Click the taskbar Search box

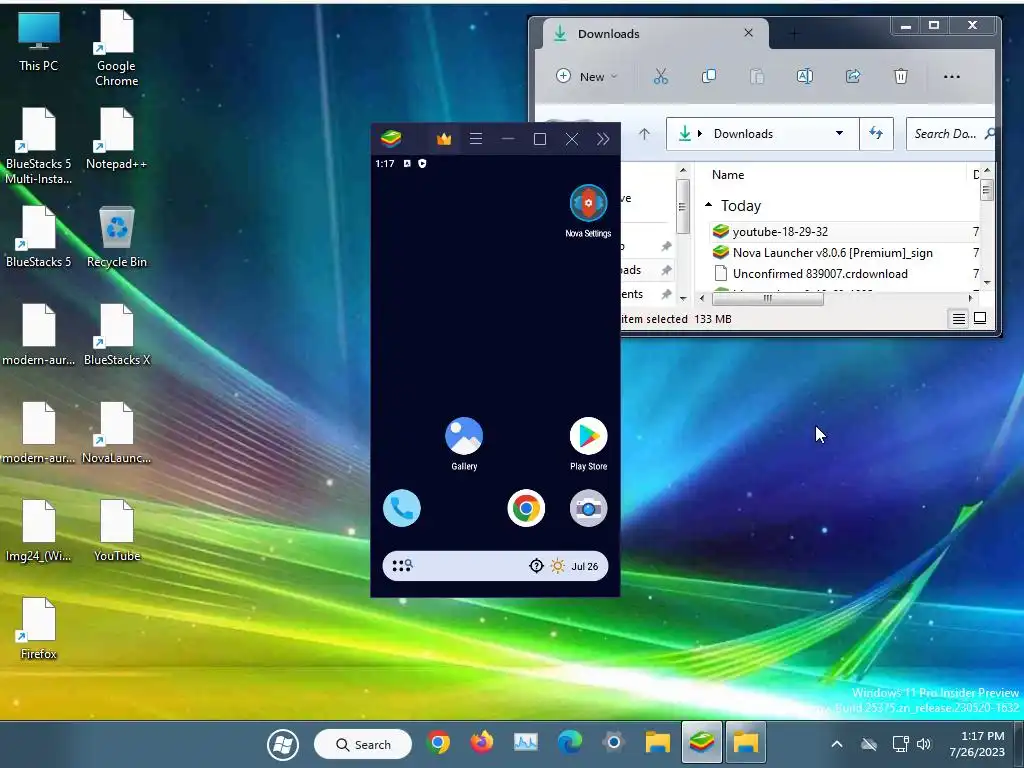[363, 744]
